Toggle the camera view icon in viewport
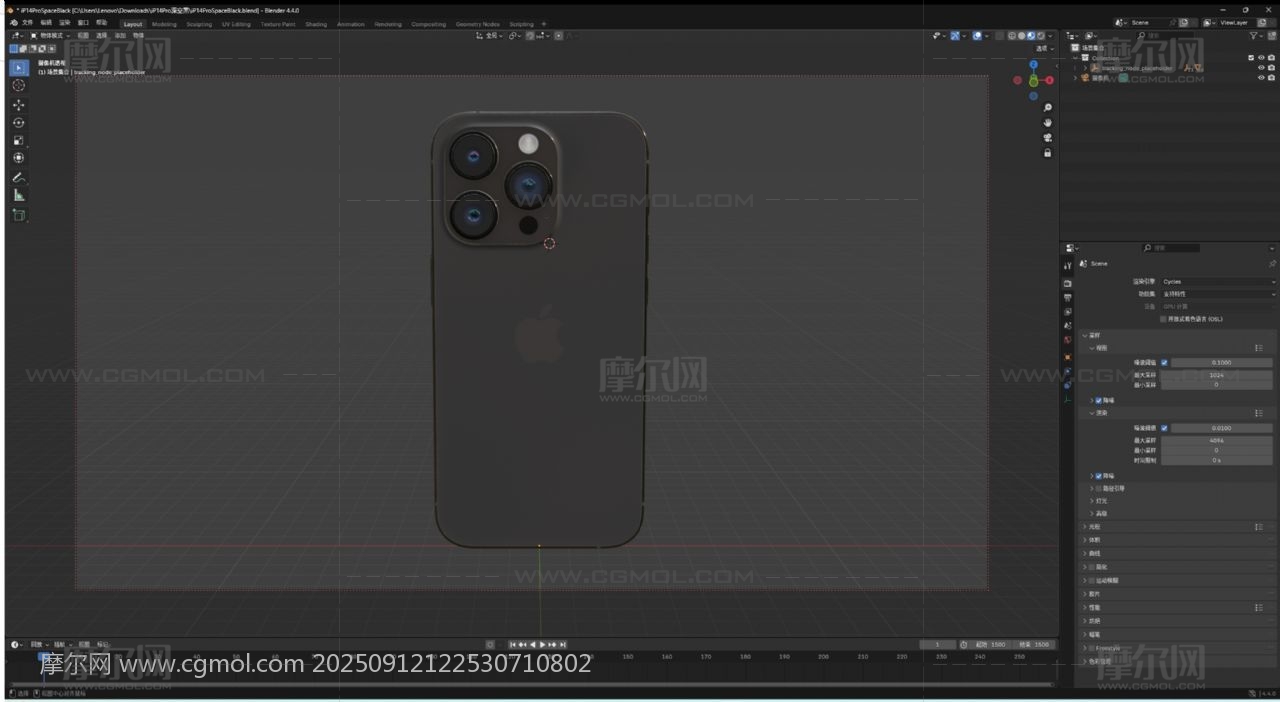1280x702 pixels. tap(1047, 138)
